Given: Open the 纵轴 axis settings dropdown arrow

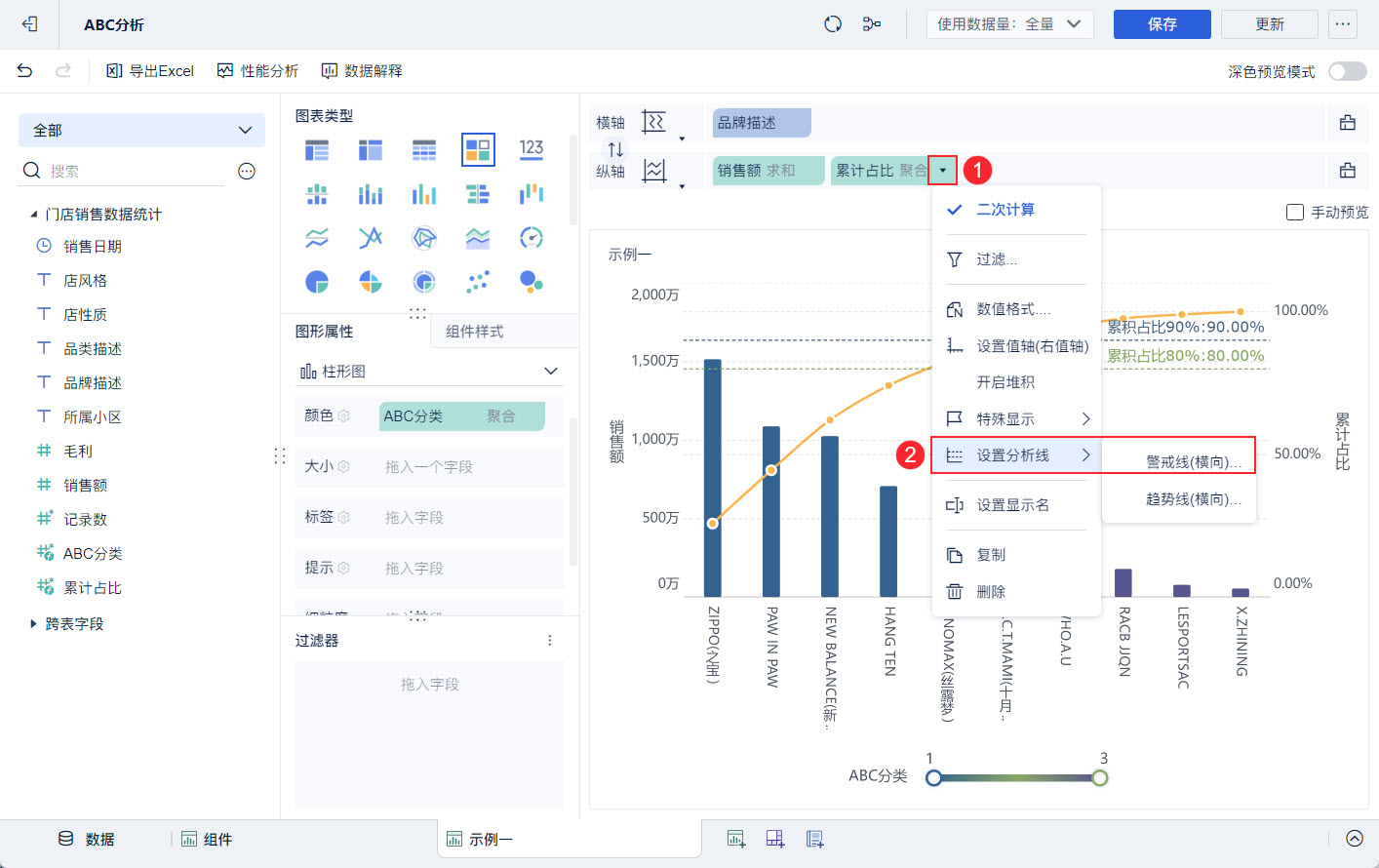Looking at the screenshot, I should [682, 186].
